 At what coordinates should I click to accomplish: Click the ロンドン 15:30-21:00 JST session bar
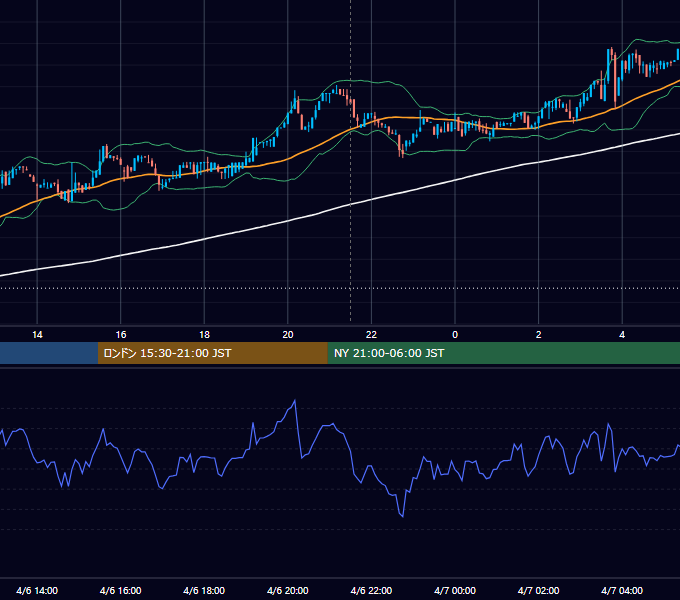coord(212,353)
